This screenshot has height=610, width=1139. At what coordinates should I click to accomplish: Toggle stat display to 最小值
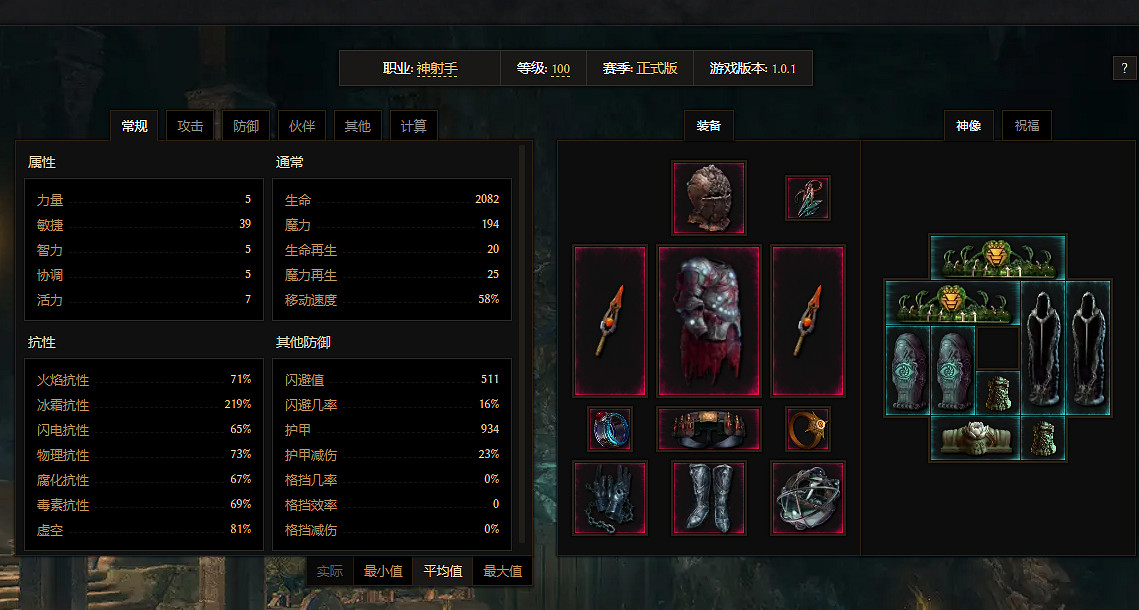click(x=383, y=571)
